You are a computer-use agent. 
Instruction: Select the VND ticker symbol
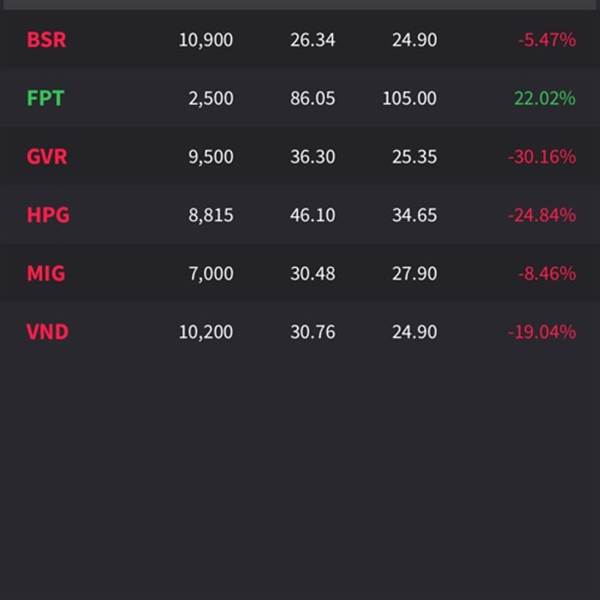pyautogui.click(x=47, y=332)
